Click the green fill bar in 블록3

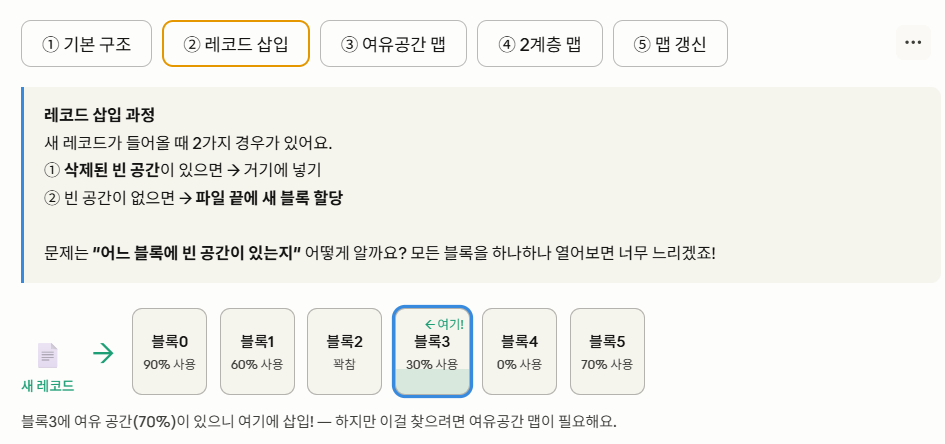432,382
